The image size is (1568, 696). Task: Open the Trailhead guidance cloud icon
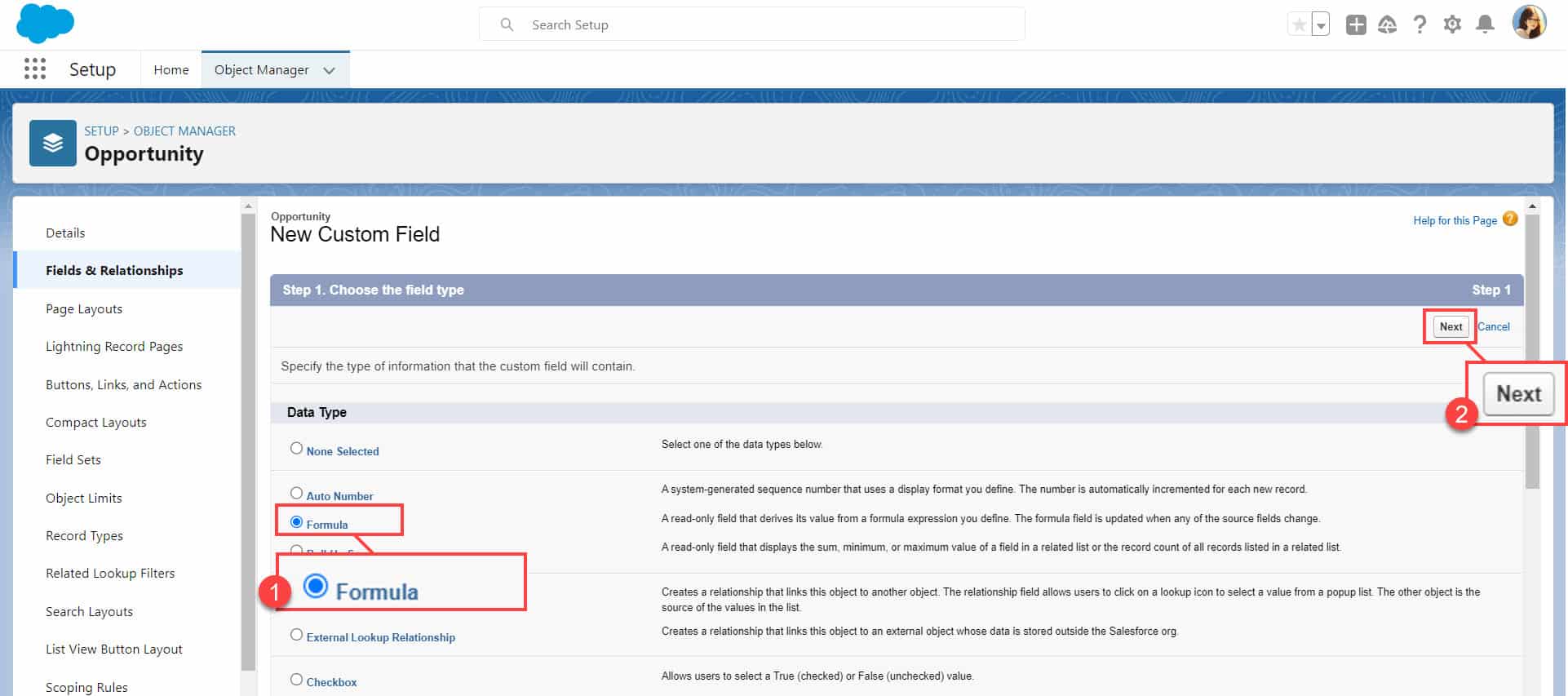[1387, 24]
